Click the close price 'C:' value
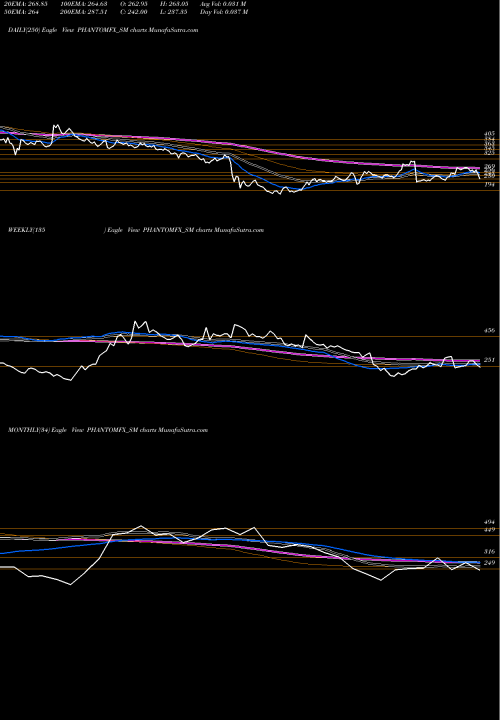 click(134, 12)
